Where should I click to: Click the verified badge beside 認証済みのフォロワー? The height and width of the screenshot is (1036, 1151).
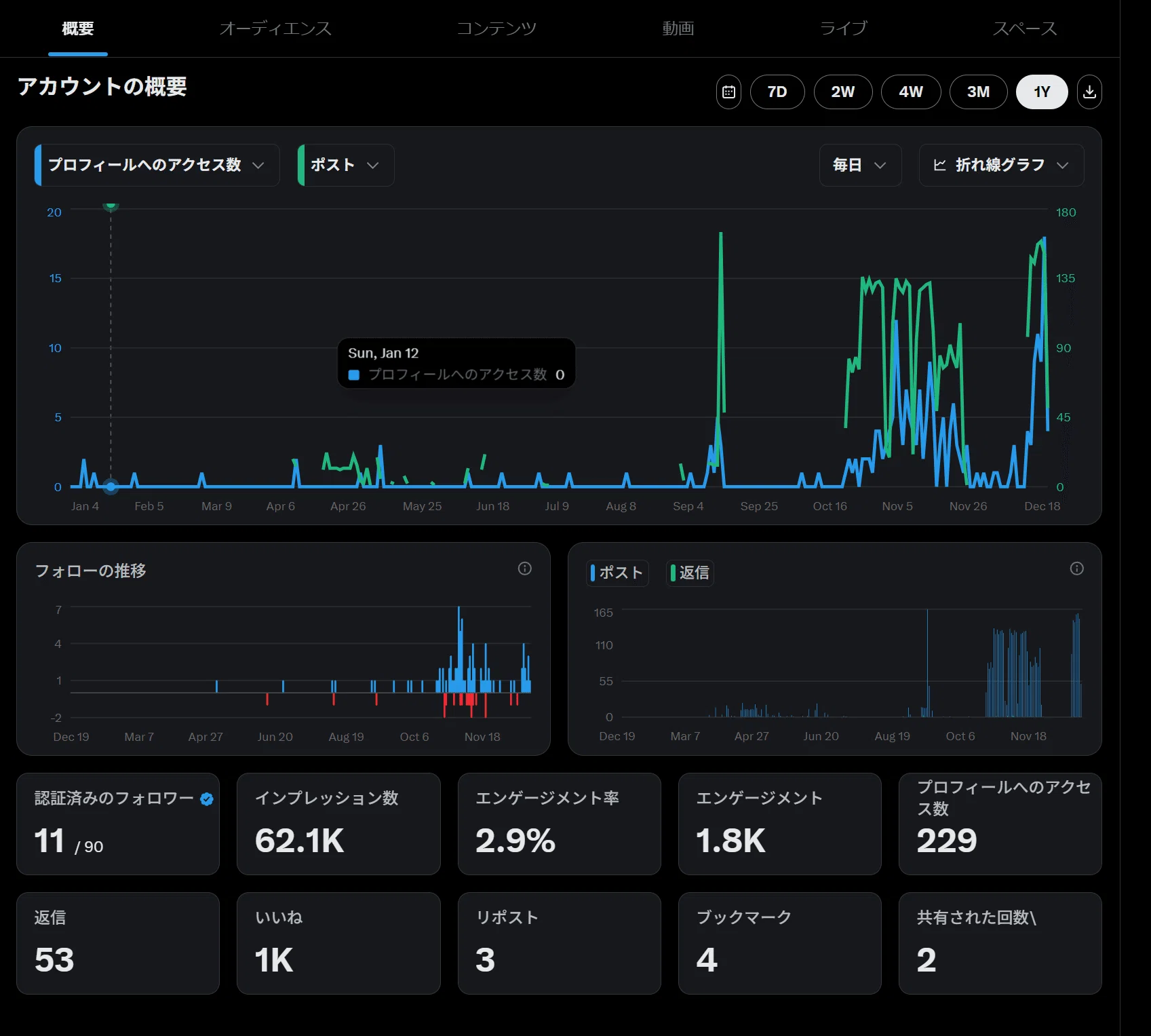207,799
